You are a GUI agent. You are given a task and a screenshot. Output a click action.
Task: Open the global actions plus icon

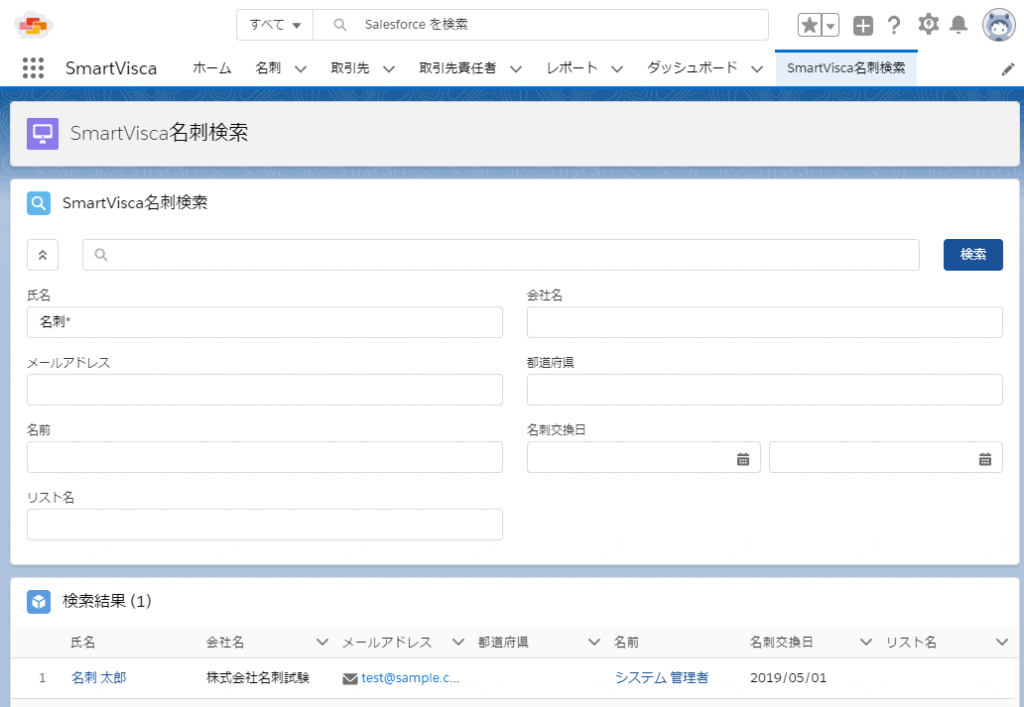[863, 25]
